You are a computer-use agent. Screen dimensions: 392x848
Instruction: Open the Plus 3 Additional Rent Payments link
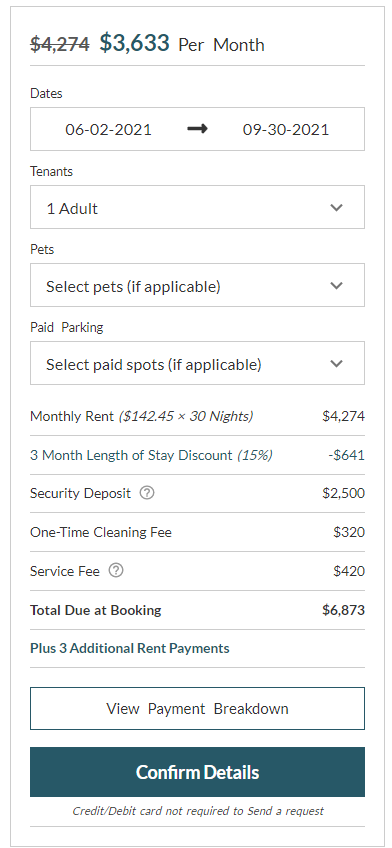point(130,648)
